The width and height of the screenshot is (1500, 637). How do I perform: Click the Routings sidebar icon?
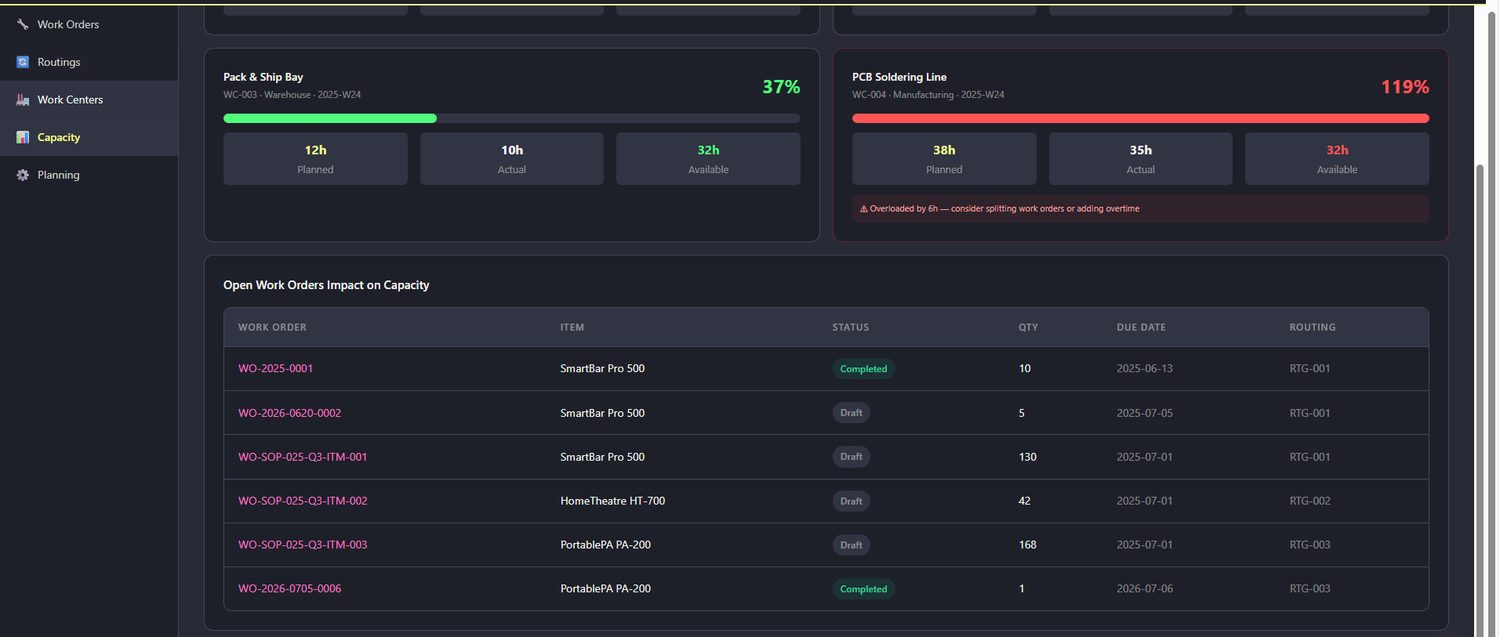[23, 62]
